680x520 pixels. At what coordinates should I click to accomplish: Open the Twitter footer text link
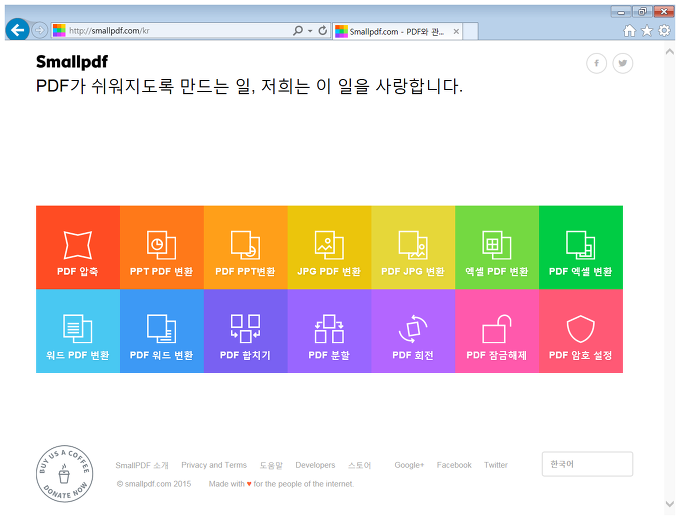[x=496, y=465]
